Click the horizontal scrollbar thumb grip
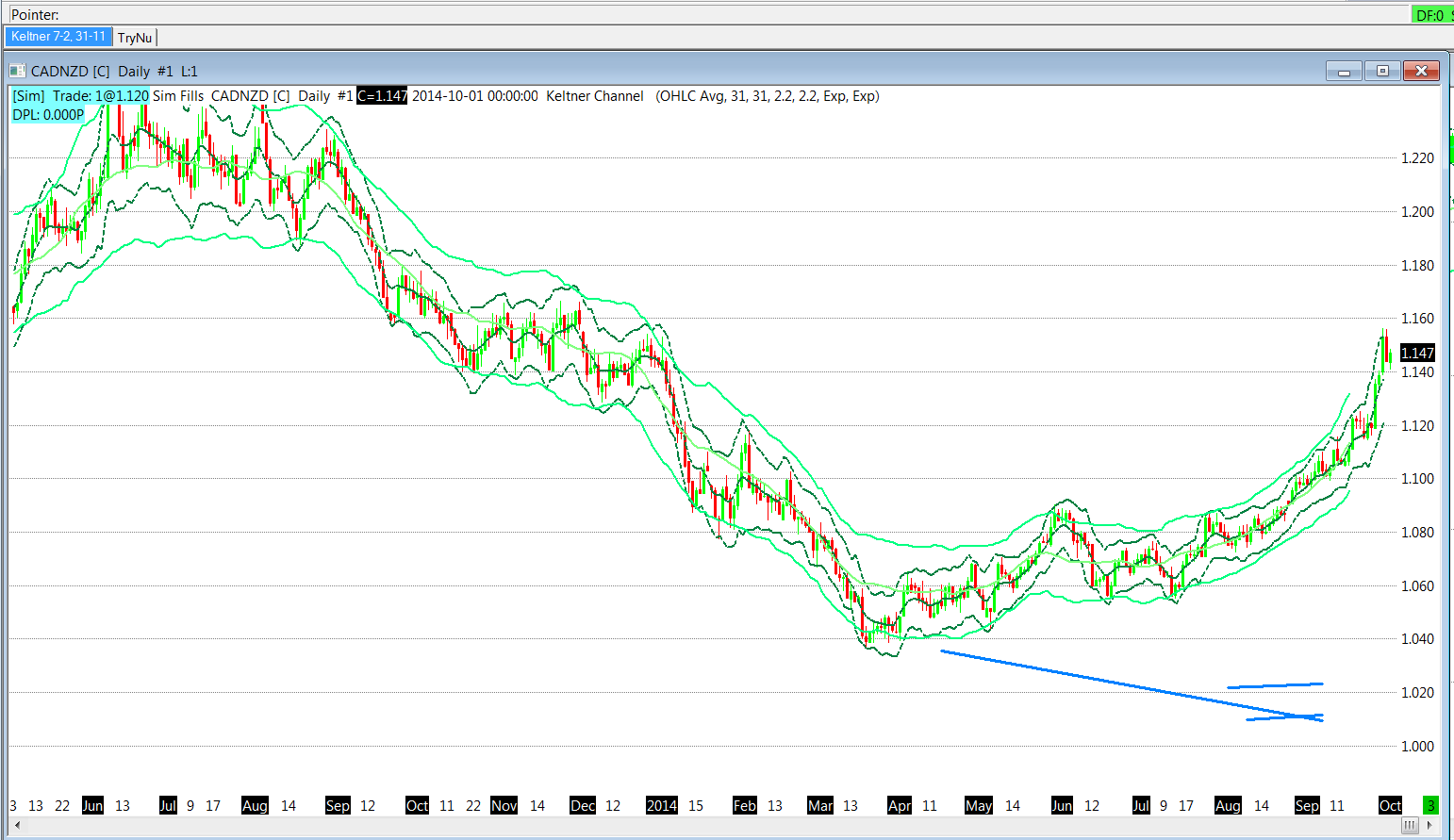The height and width of the screenshot is (840, 1454). pyautogui.click(x=1409, y=826)
